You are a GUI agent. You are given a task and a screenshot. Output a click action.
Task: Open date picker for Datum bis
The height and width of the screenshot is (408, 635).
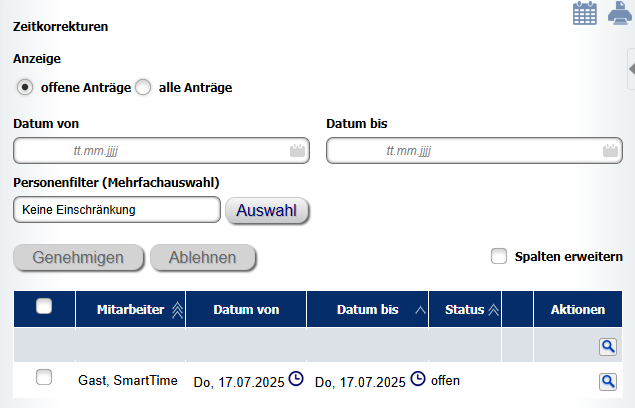click(x=610, y=151)
